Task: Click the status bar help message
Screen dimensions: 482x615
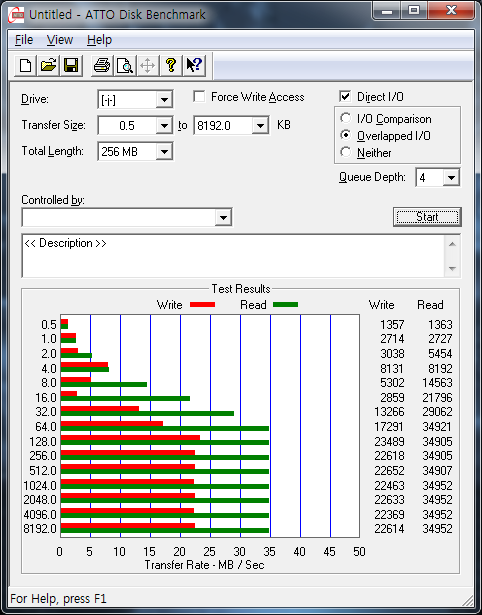Action: (58, 599)
